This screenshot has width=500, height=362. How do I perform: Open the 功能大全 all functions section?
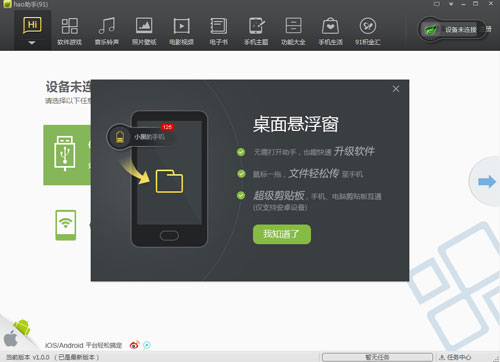point(293,31)
